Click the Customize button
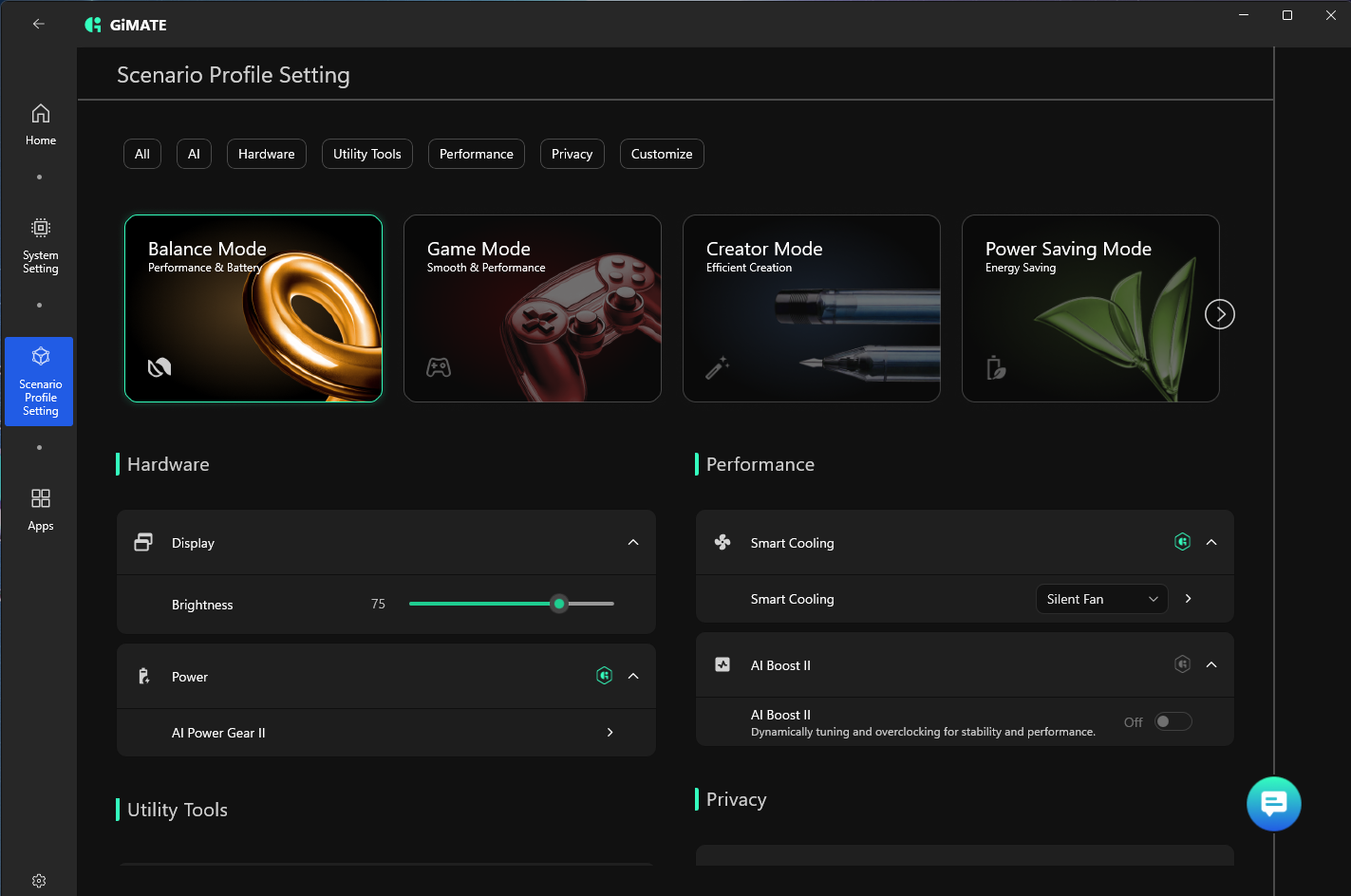The width and height of the screenshot is (1351, 896). 662,154
